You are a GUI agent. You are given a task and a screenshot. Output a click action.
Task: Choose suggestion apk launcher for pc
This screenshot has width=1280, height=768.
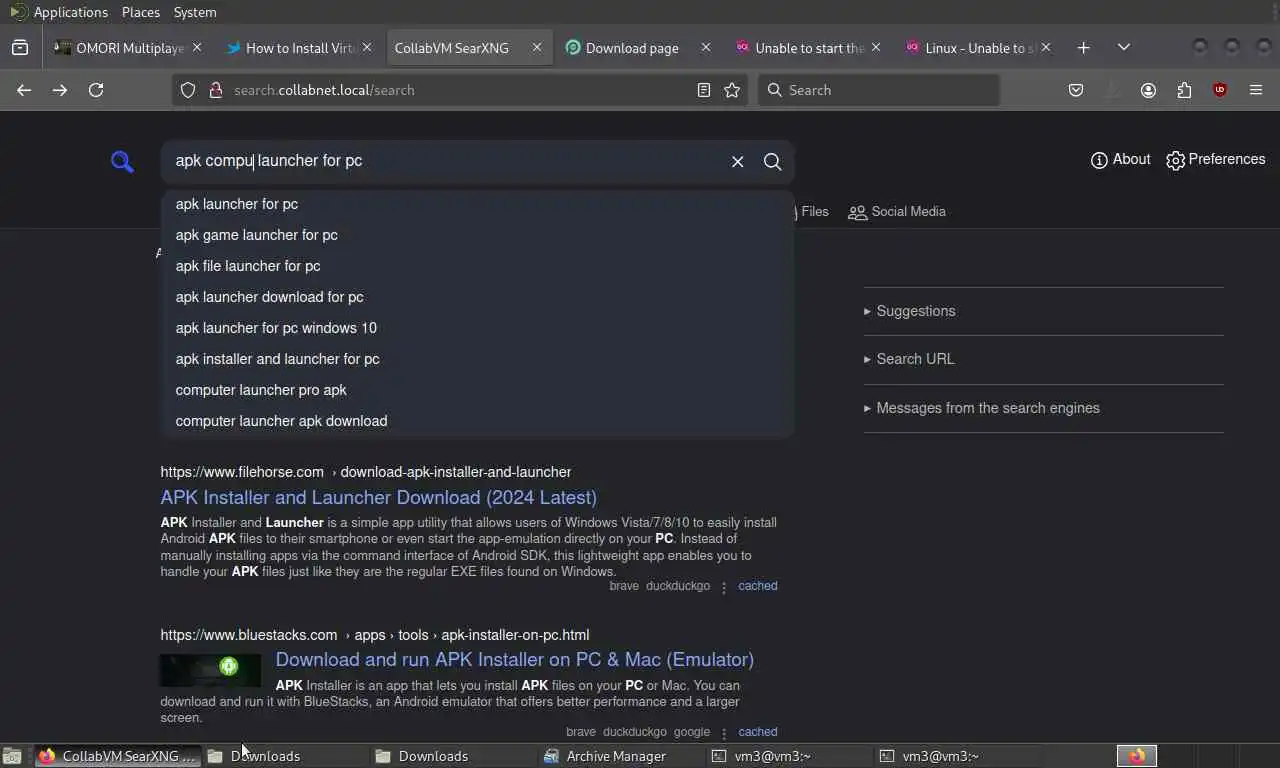pos(477,204)
